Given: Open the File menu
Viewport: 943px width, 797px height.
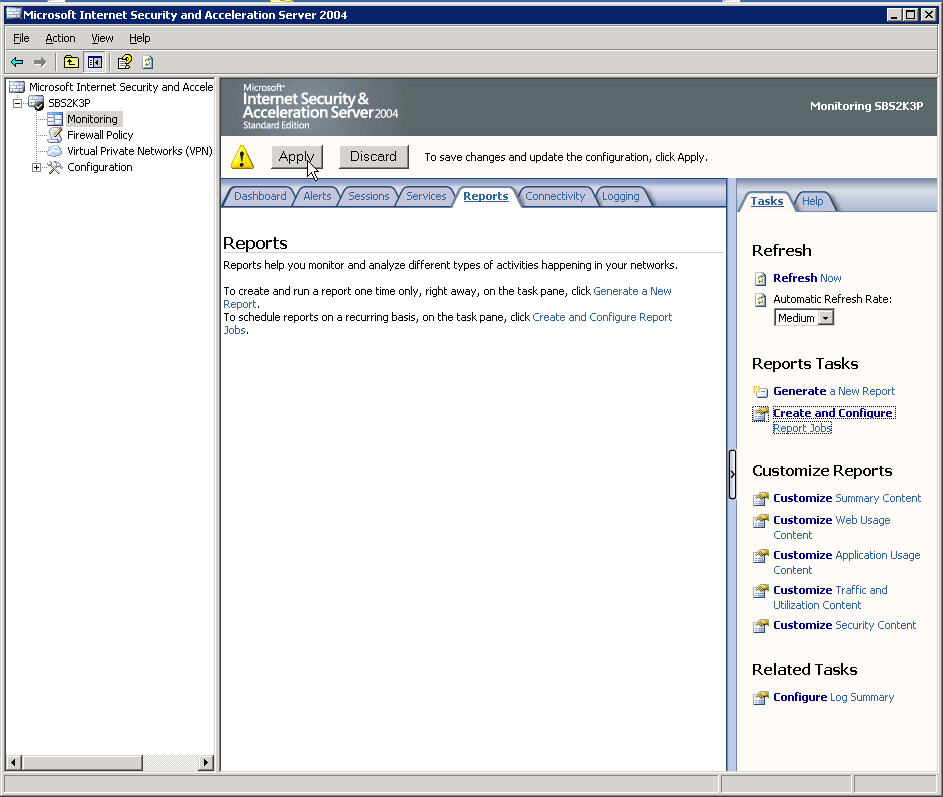Looking at the screenshot, I should click(x=21, y=38).
